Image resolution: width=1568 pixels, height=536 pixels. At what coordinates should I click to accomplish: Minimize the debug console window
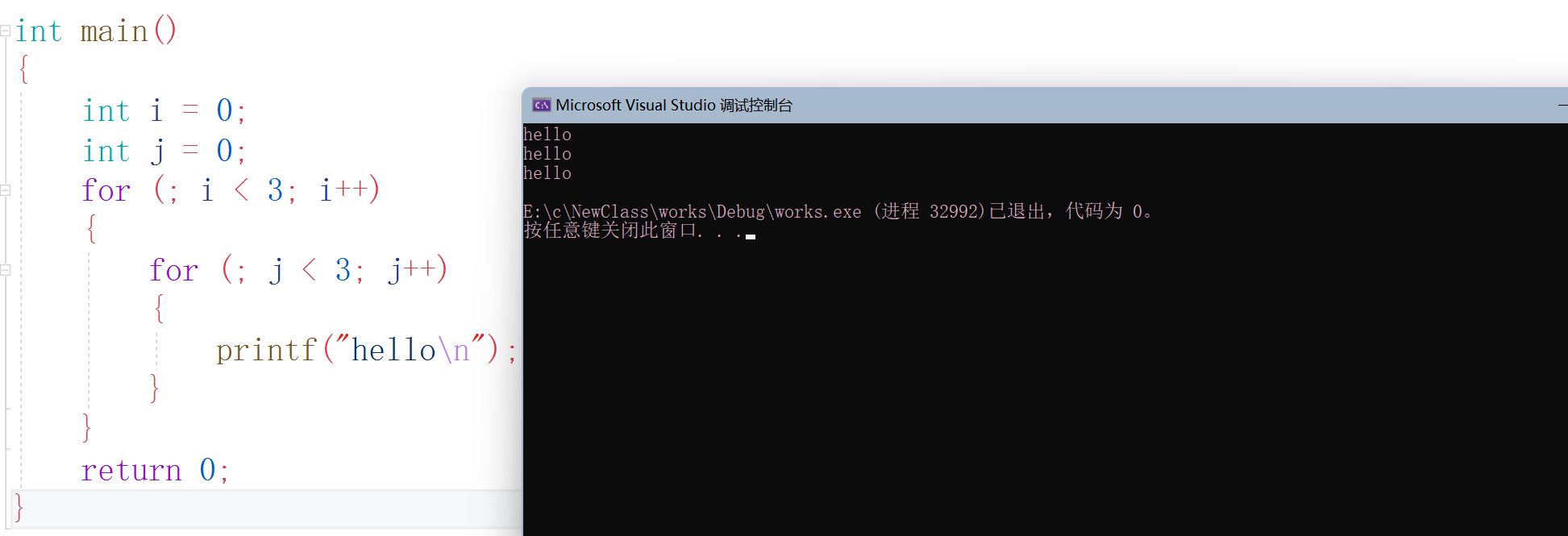(1562, 105)
